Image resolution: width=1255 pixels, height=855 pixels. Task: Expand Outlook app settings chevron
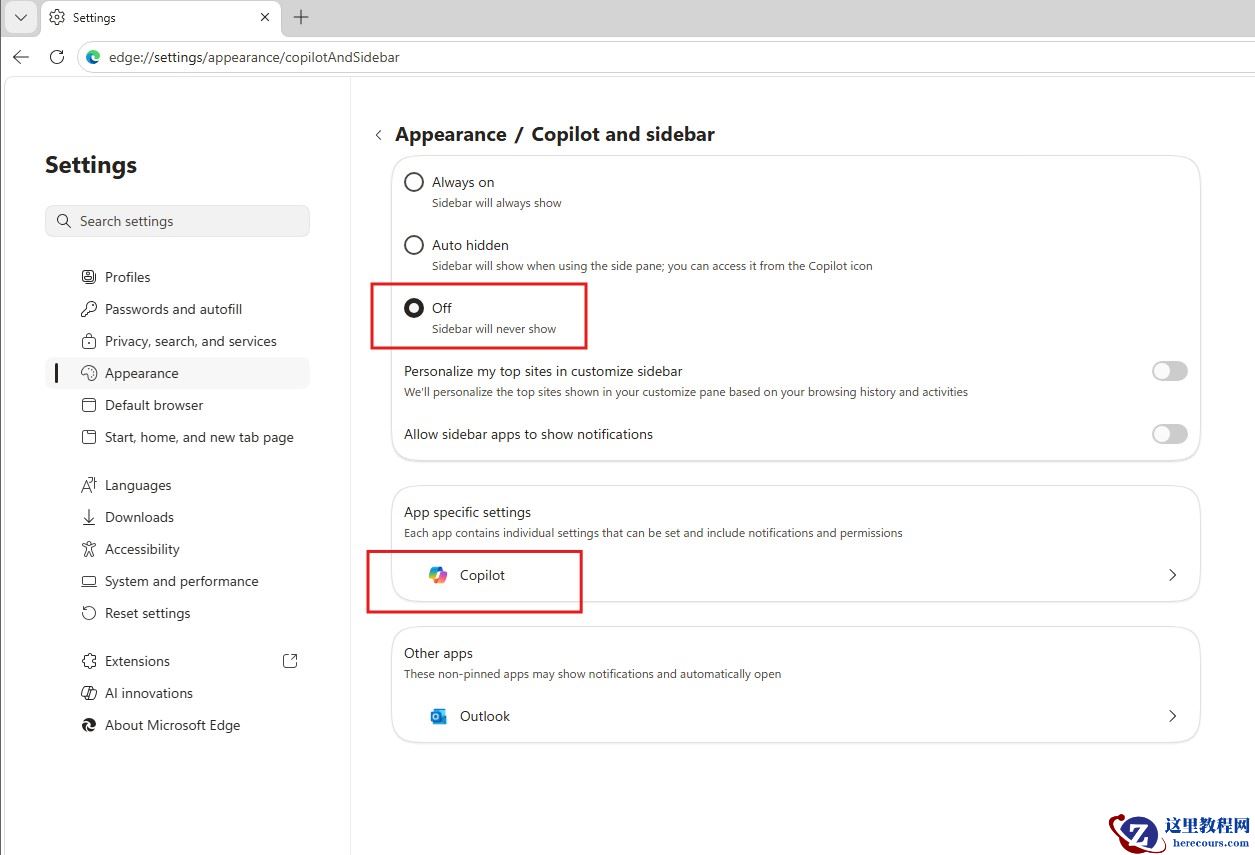pos(1172,716)
